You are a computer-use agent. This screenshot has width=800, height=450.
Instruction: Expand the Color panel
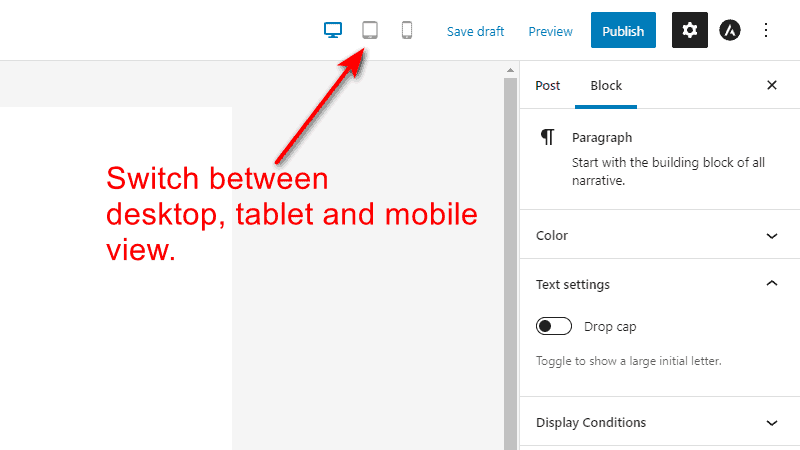[660, 236]
